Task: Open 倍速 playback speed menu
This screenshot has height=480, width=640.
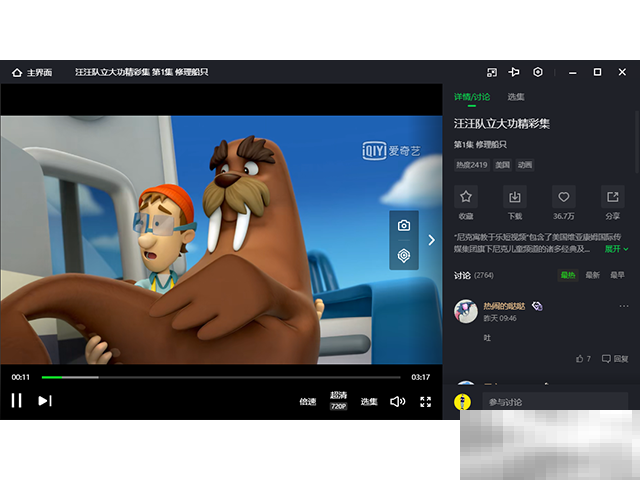Action: pos(308,402)
